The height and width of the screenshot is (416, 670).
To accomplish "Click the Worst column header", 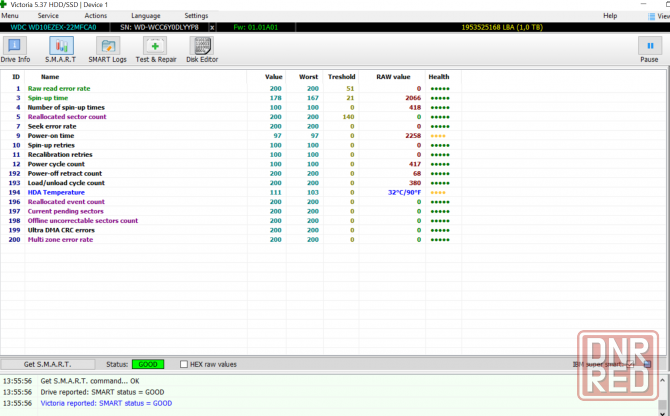I will point(309,77).
